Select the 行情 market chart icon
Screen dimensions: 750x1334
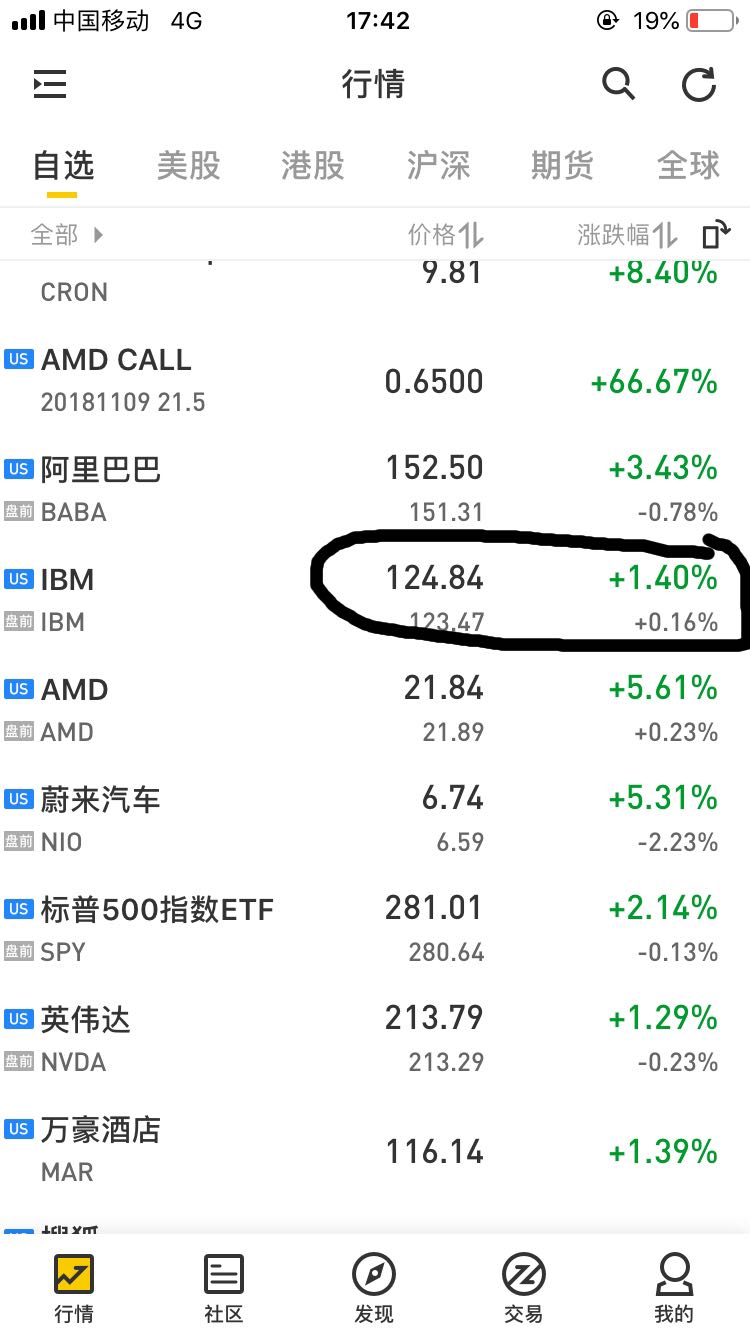click(74, 1275)
